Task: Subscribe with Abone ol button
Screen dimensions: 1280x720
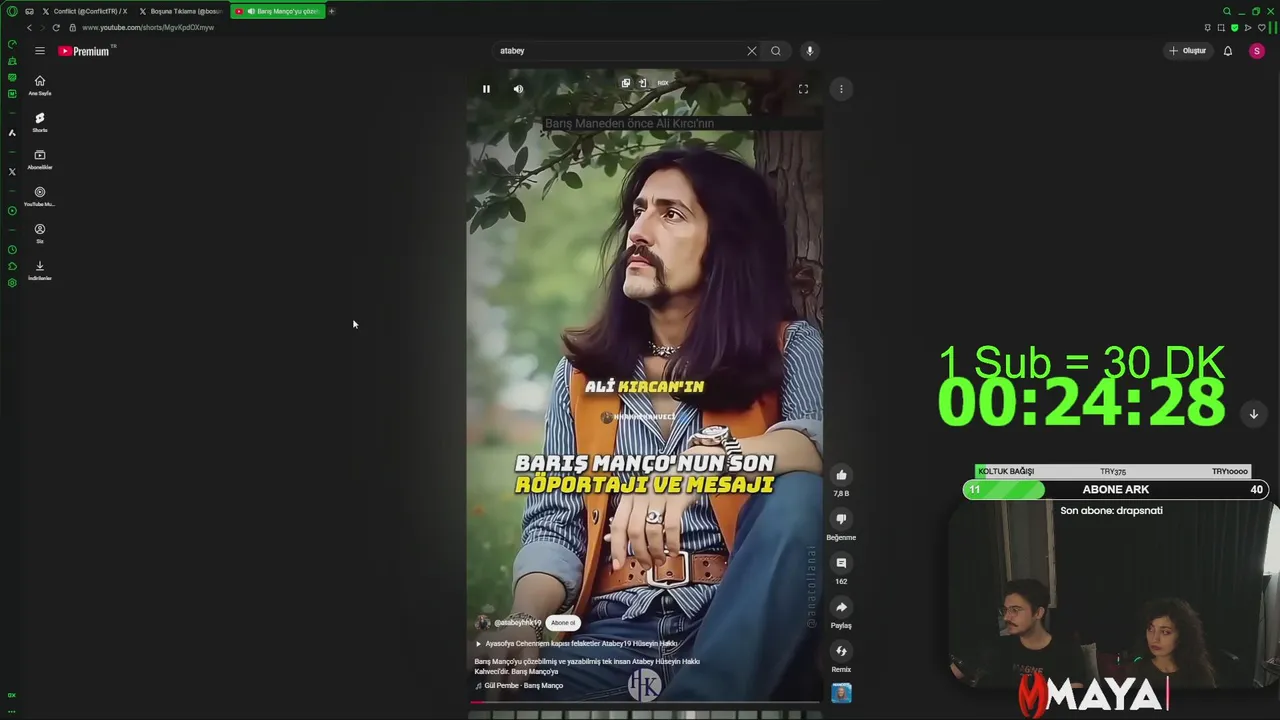Action: tap(563, 623)
